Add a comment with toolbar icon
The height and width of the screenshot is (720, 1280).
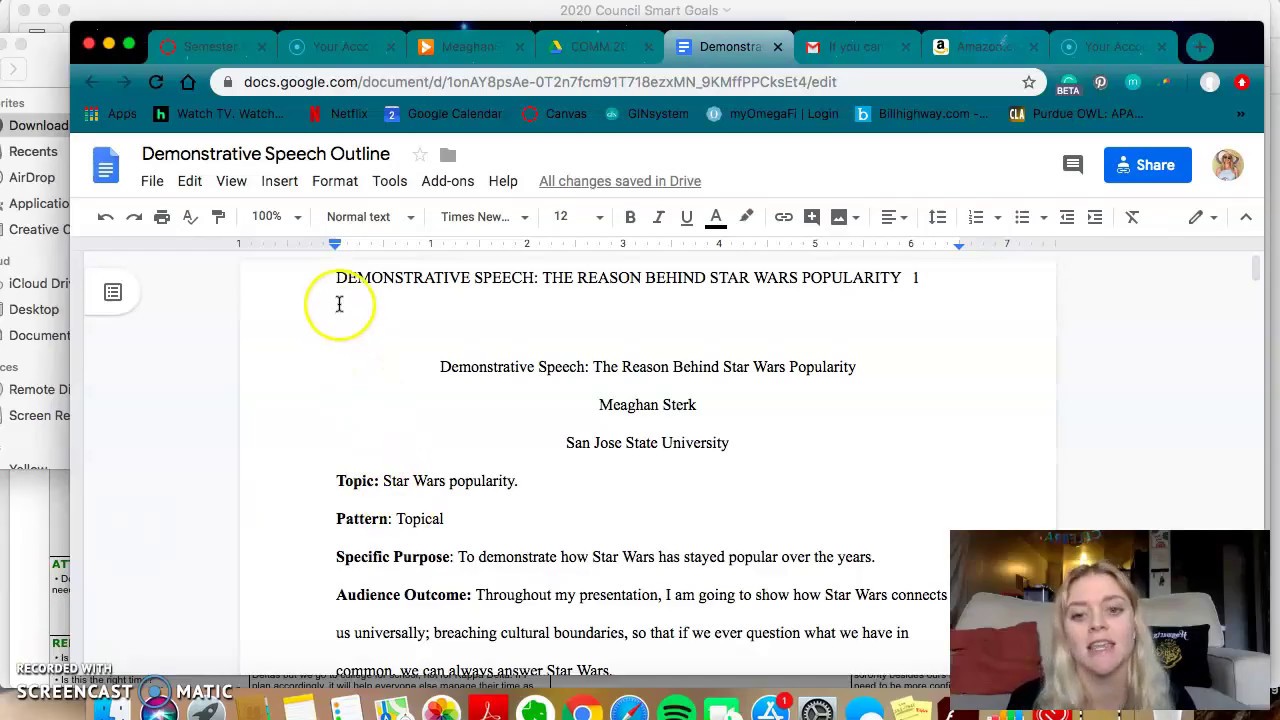(x=811, y=217)
